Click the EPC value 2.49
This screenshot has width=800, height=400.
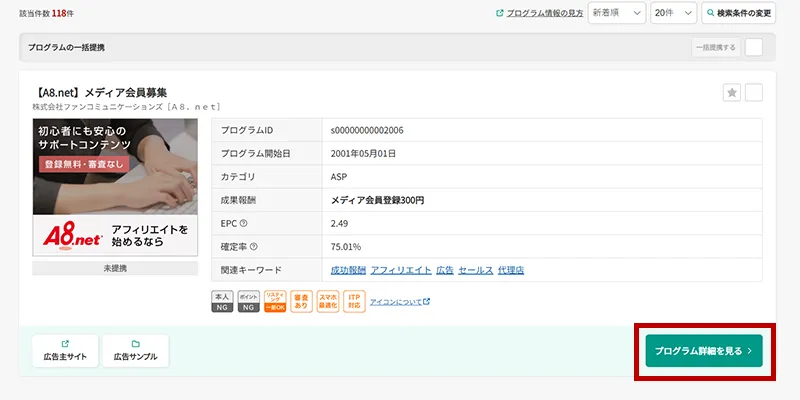click(x=339, y=223)
